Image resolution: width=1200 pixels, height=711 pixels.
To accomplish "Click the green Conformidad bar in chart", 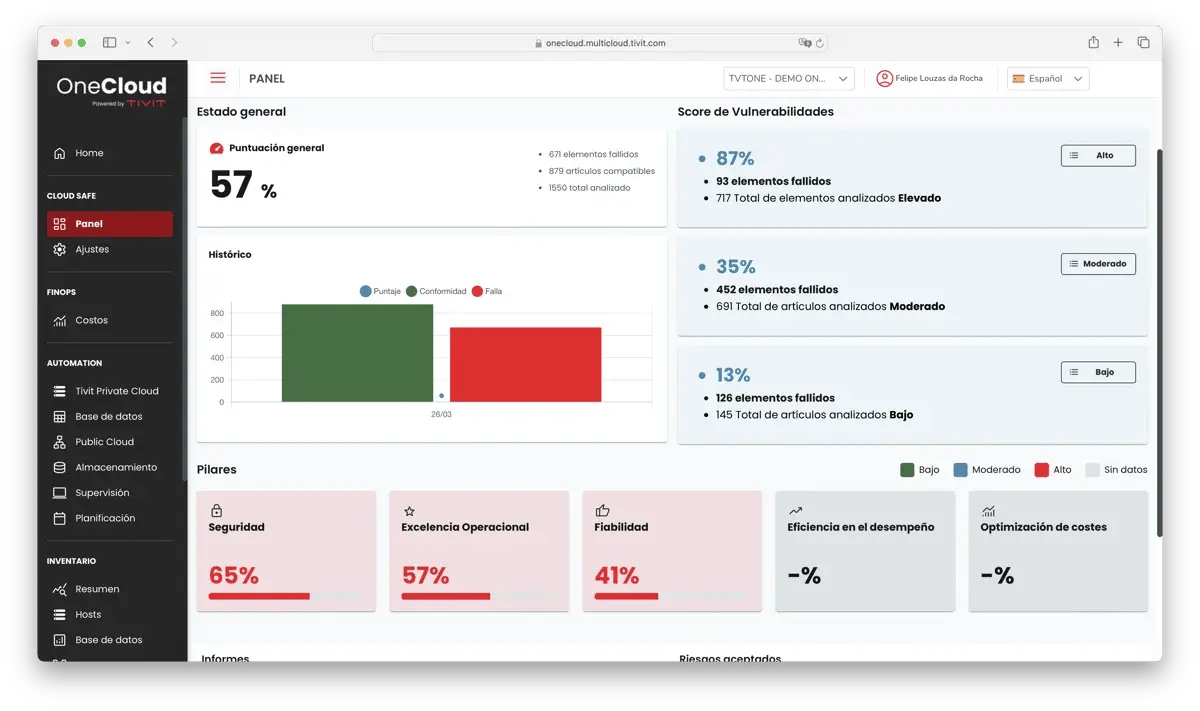I will (x=357, y=353).
